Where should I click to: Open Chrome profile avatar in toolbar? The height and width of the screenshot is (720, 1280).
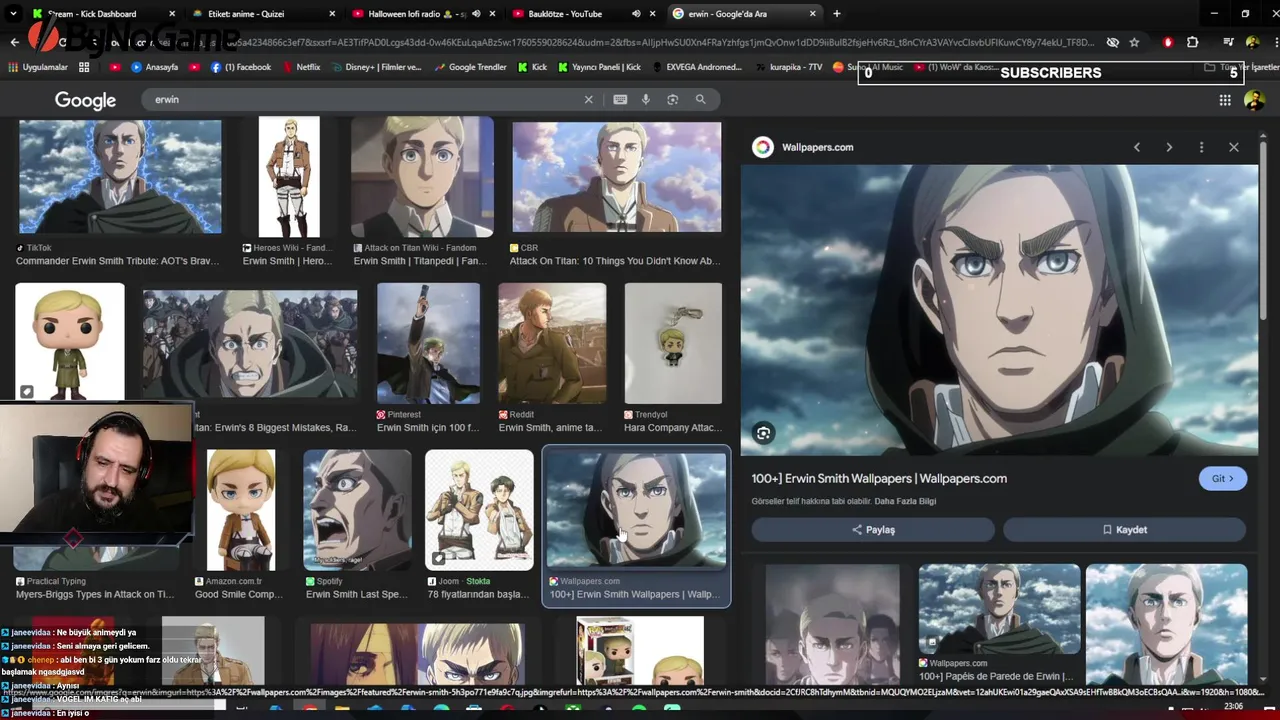(1253, 42)
